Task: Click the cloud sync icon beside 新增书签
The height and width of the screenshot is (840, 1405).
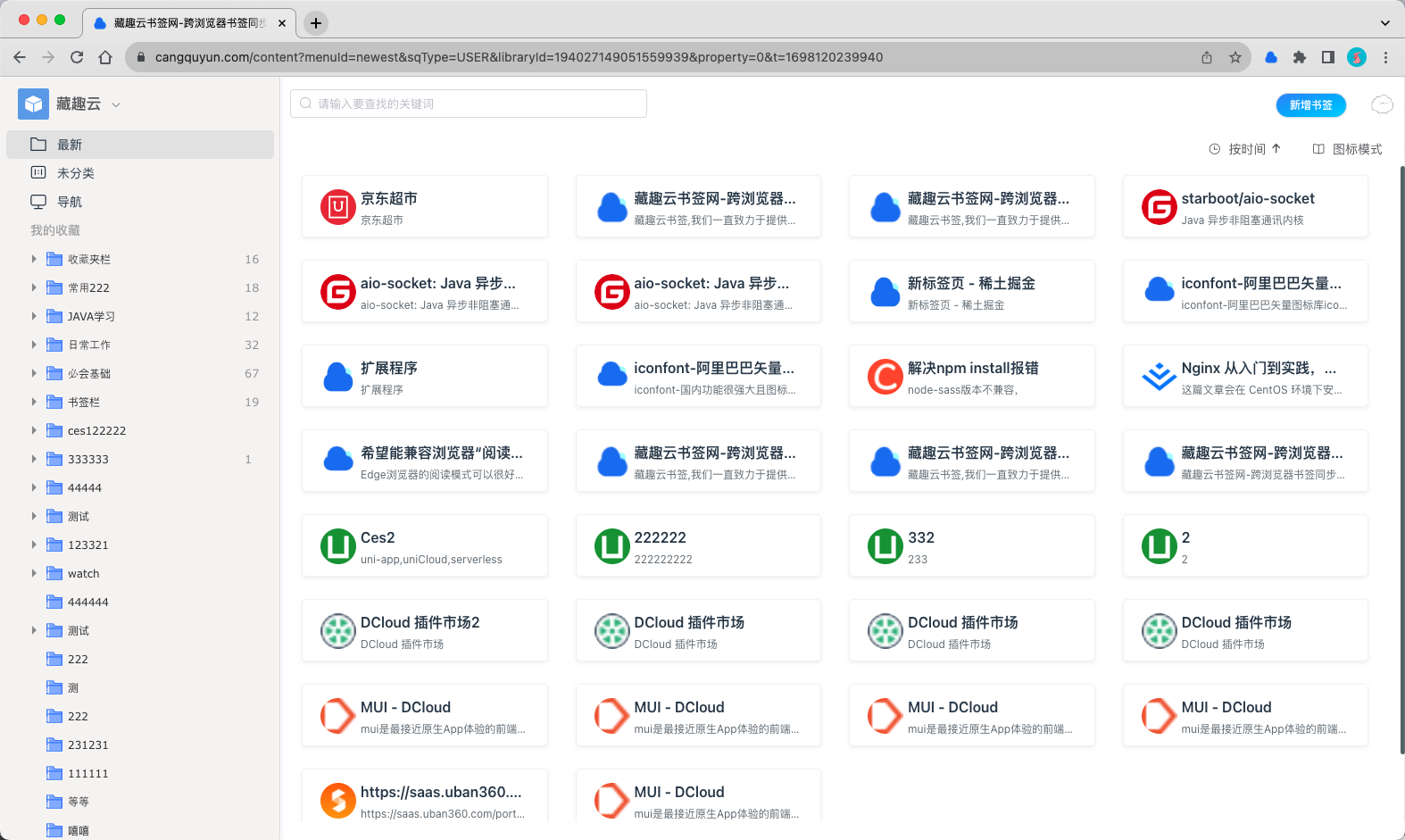Action: coord(1382,104)
